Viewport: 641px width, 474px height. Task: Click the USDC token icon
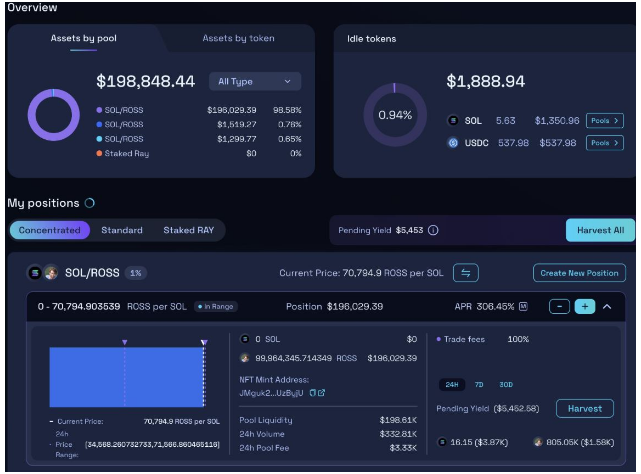(452, 143)
